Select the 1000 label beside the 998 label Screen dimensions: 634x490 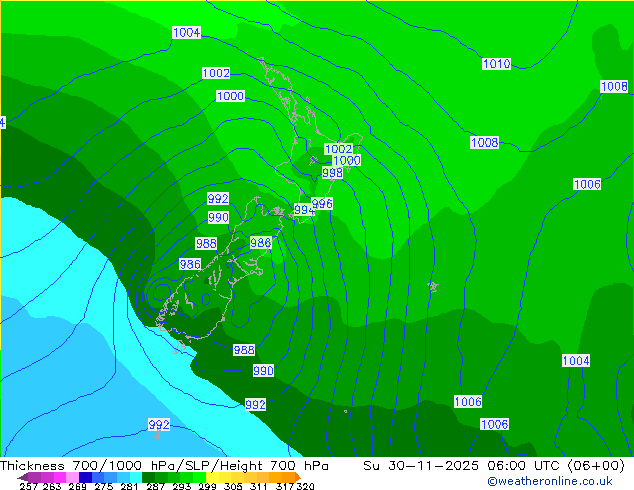tap(347, 160)
